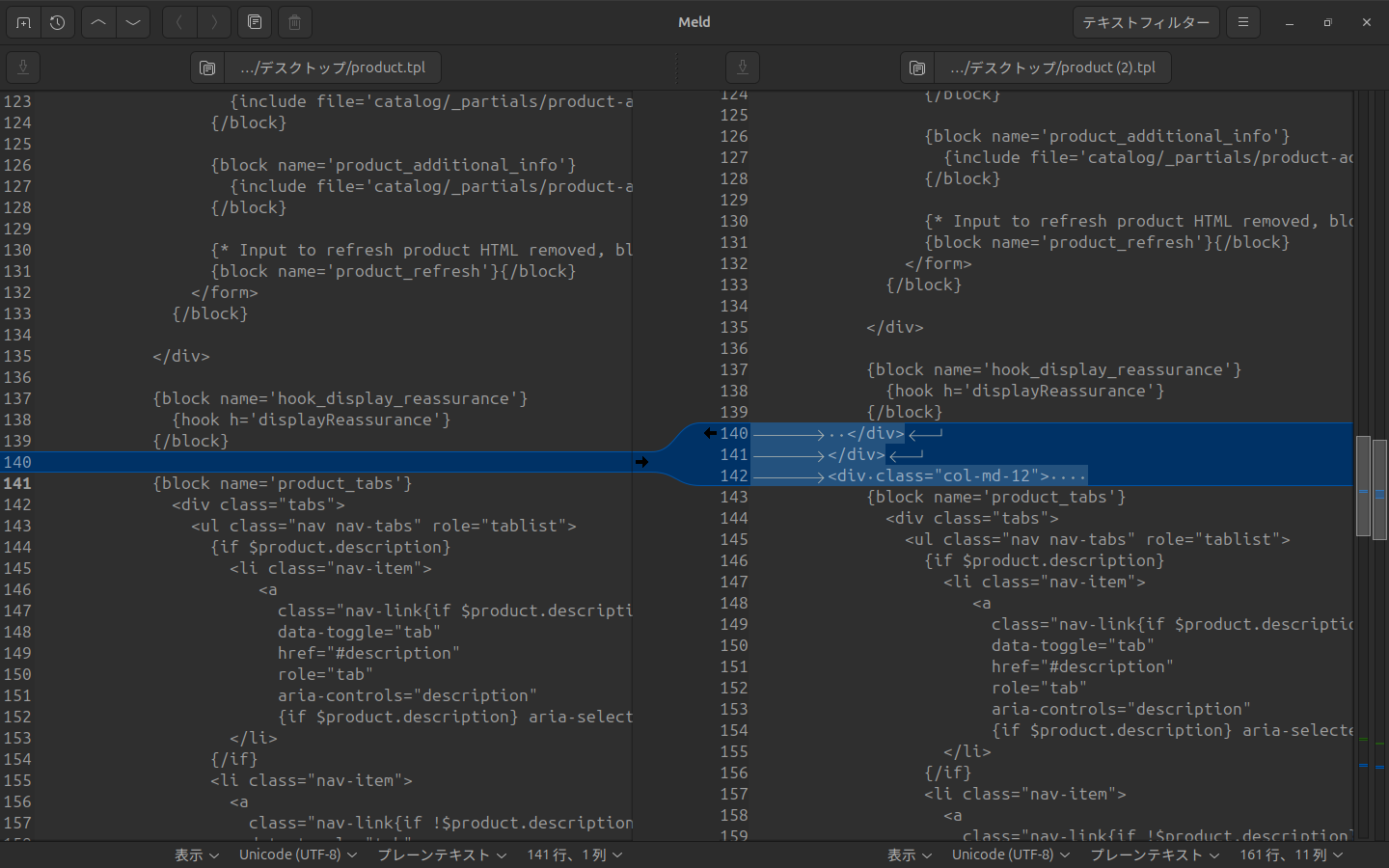This screenshot has width=1389, height=868.
Task: Expand left pane Unicode (UTF-8) encoding dropdown
Action: pyautogui.click(x=298, y=854)
